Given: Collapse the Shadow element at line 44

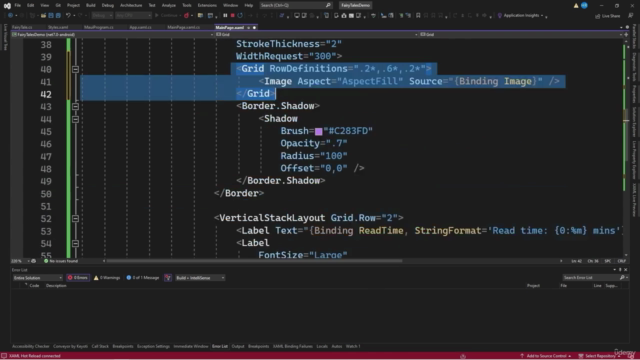Looking at the screenshot, I should coord(75,119).
